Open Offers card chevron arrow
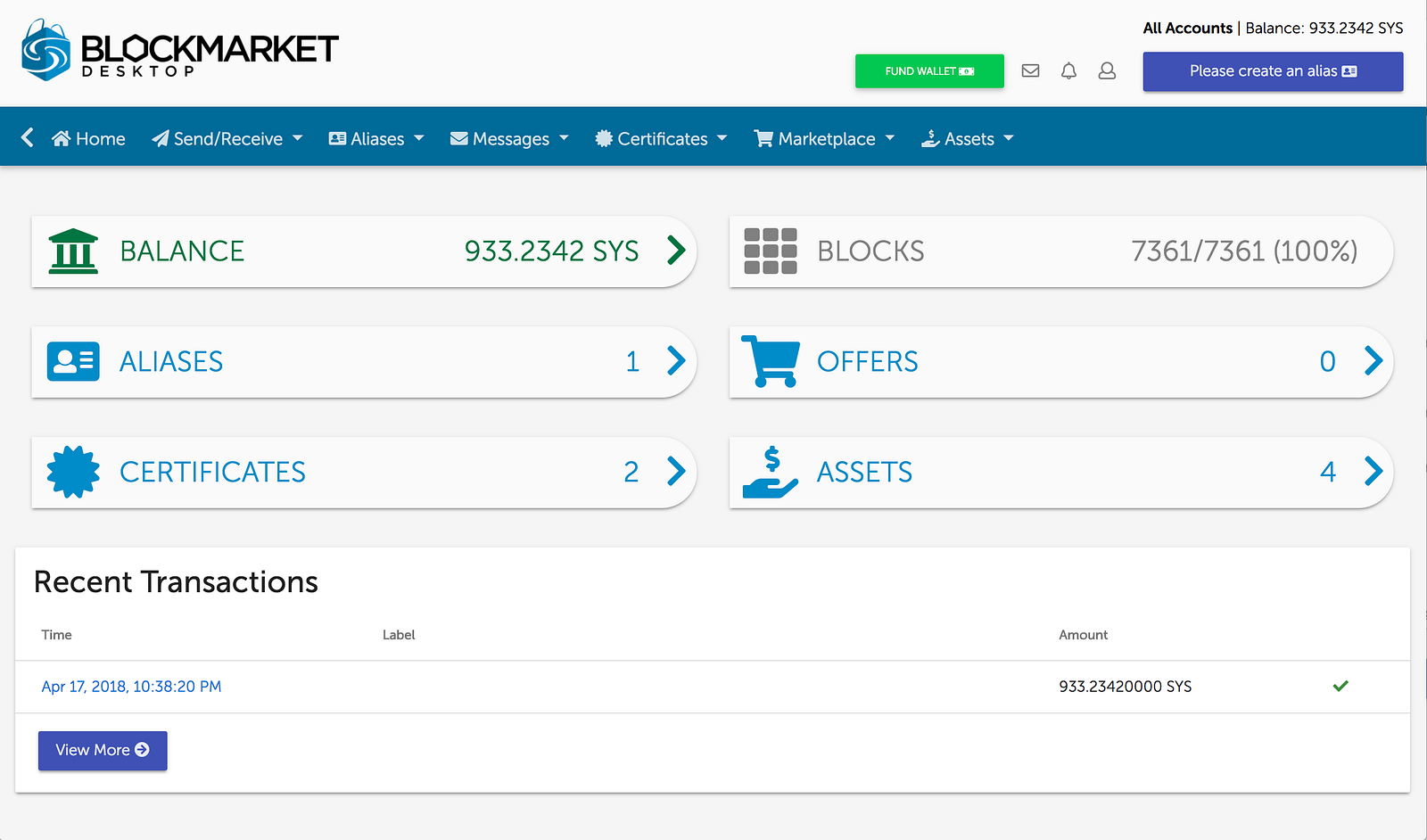Image resolution: width=1427 pixels, height=840 pixels. click(x=1373, y=361)
